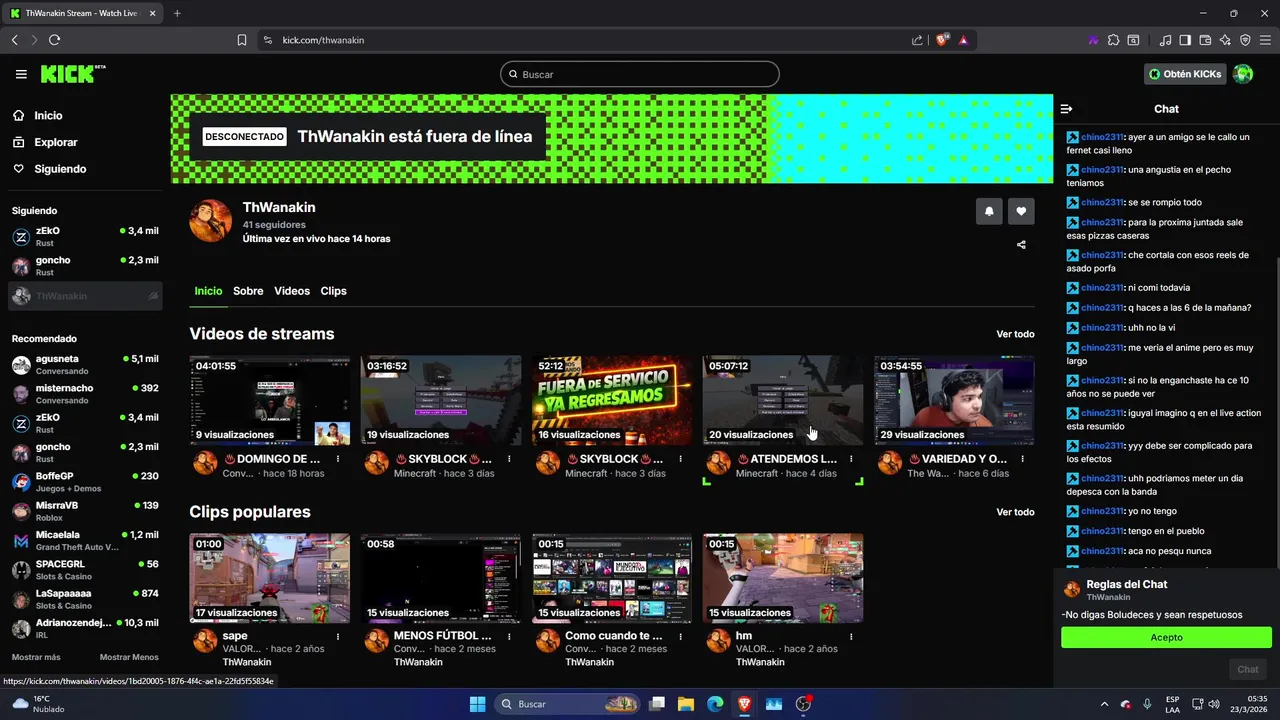Open options menu for ATENDEMOS video
The width and height of the screenshot is (1280, 720).
coord(851,459)
